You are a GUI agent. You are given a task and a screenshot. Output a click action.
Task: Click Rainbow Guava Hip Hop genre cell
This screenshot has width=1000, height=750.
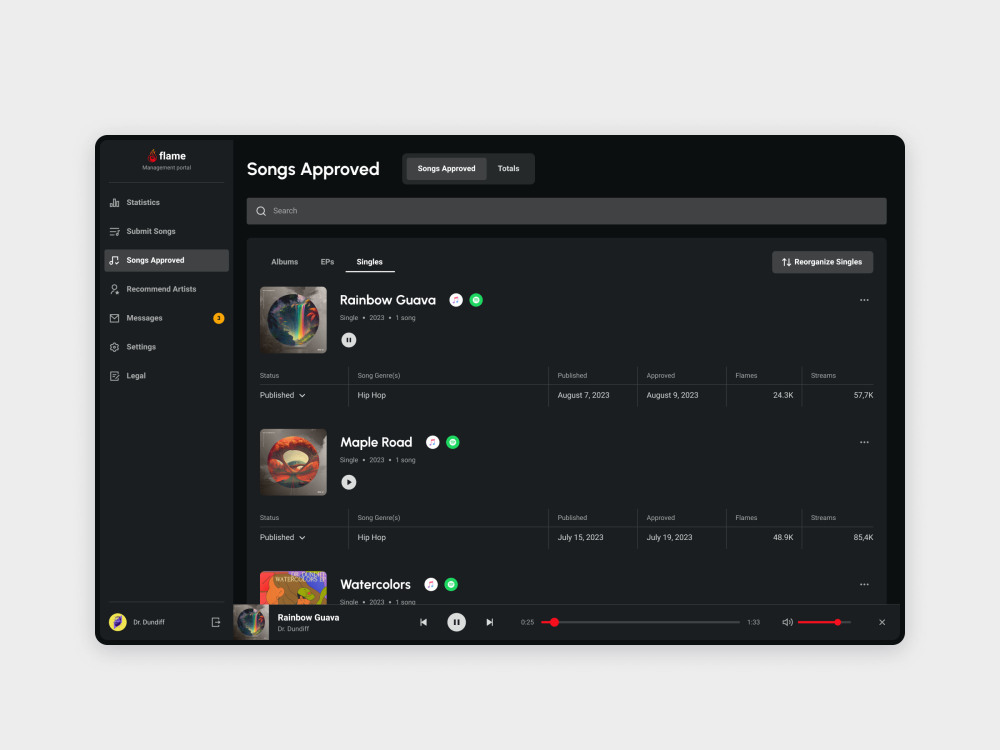pyautogui.click(x=372, y=395)
